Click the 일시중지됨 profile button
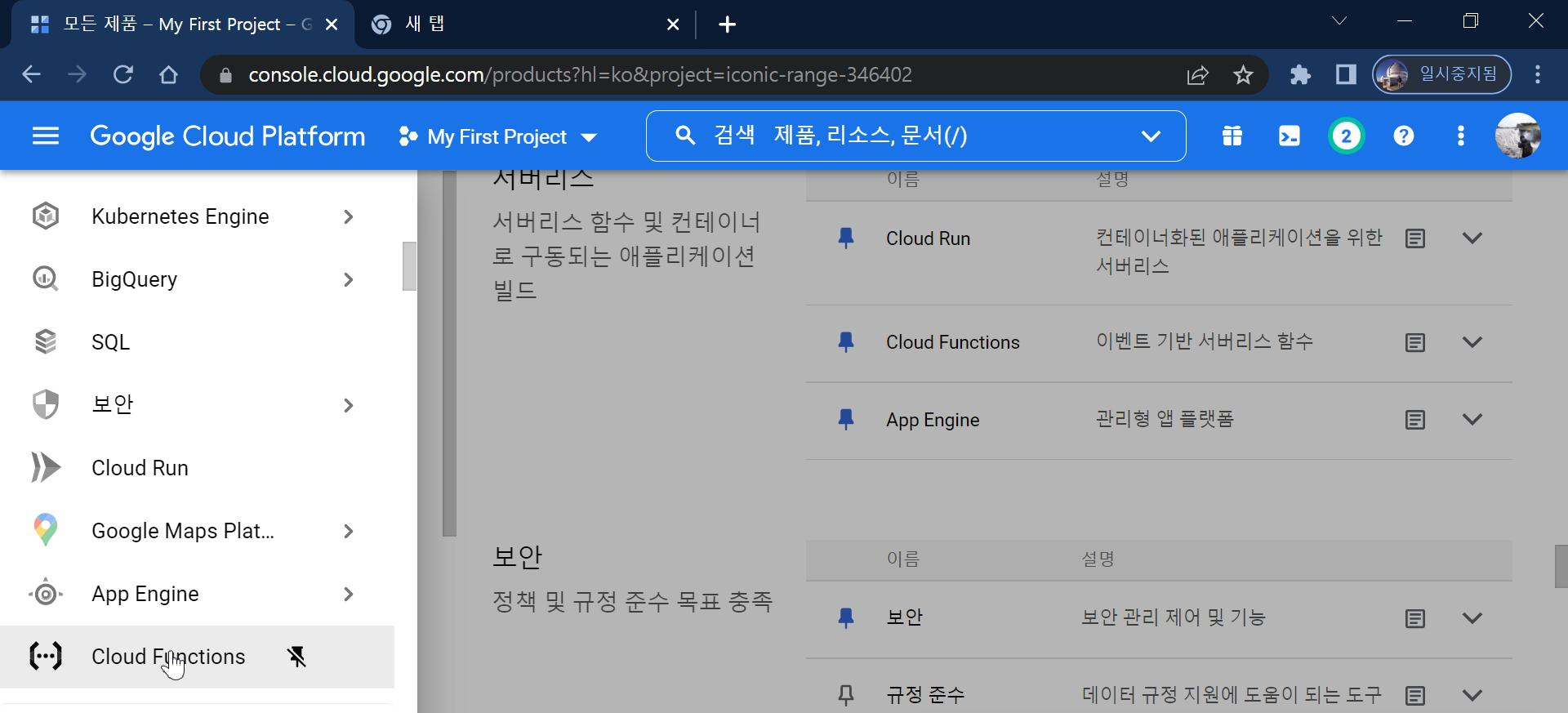The width and height of the screenshot is (1568, 713). 1441,75
